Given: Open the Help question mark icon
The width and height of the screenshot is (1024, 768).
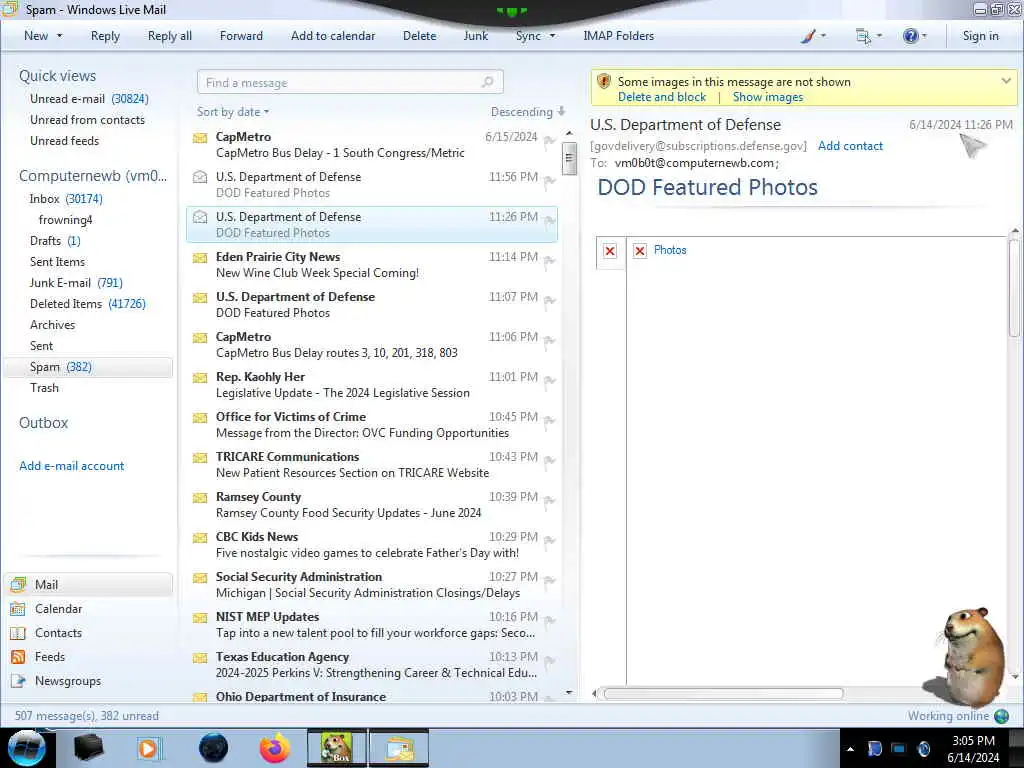Looking at the screenshot, I should tap(910, 36).
